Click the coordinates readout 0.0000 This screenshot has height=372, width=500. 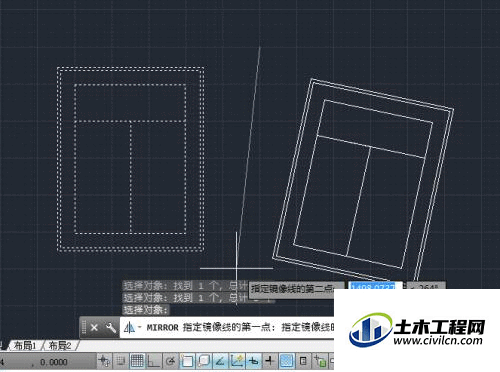click(54, 362)
